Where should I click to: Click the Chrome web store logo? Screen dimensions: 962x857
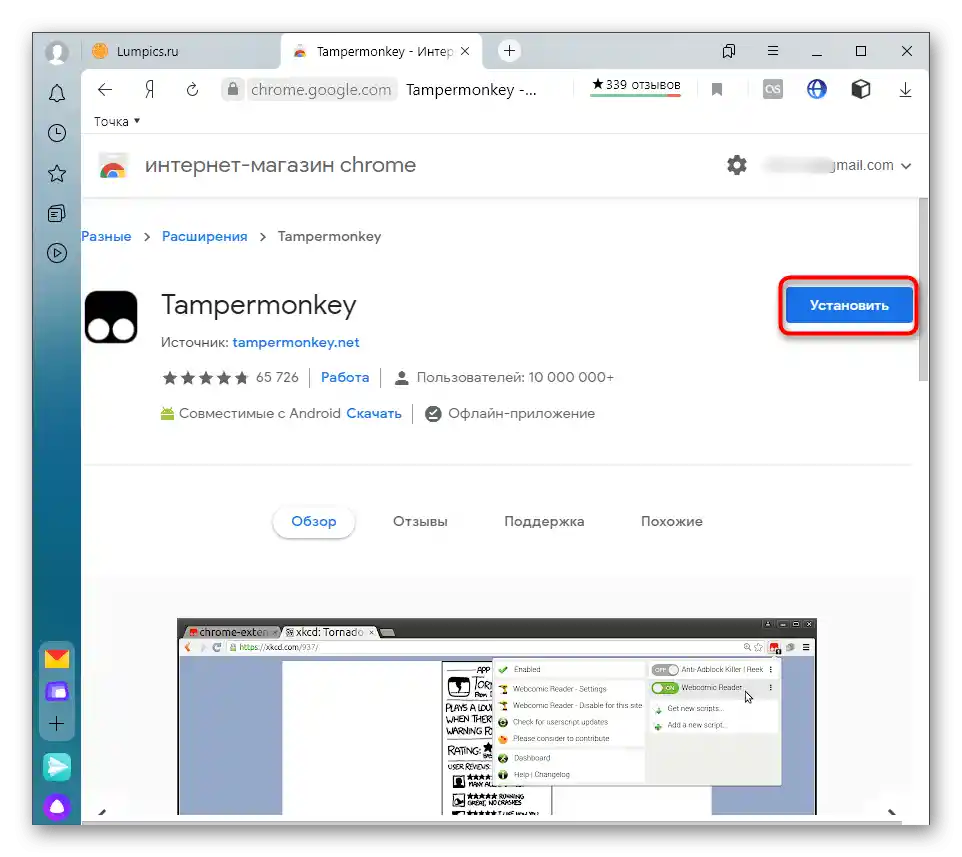[x=113, y=166]
